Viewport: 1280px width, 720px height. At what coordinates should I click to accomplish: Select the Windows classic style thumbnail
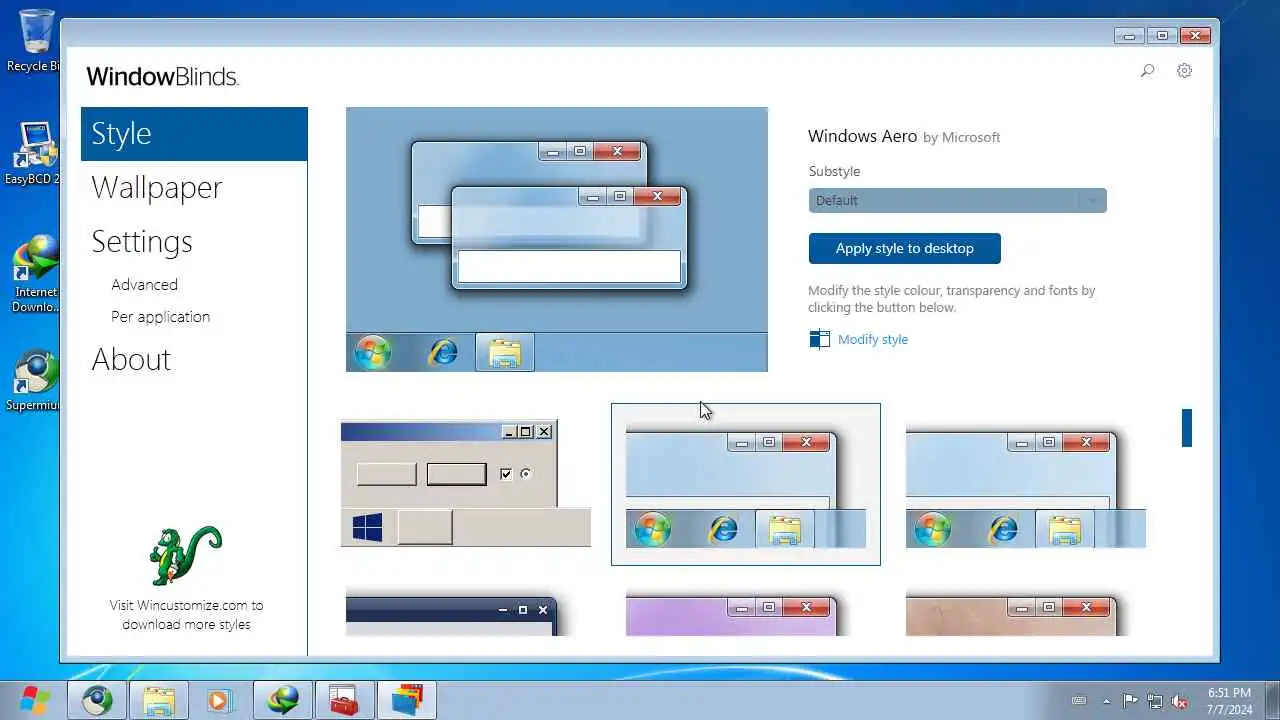point(465,484)
